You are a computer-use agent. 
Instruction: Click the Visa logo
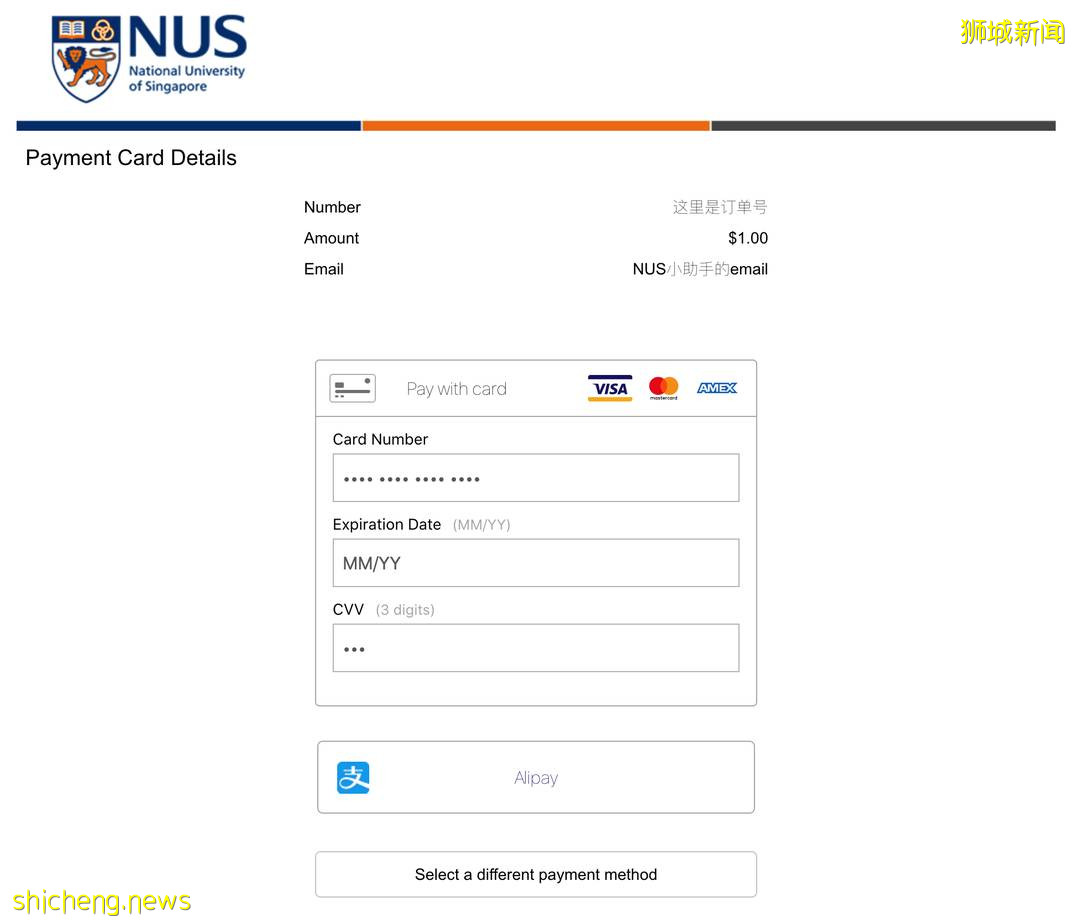tap(610, 389)
